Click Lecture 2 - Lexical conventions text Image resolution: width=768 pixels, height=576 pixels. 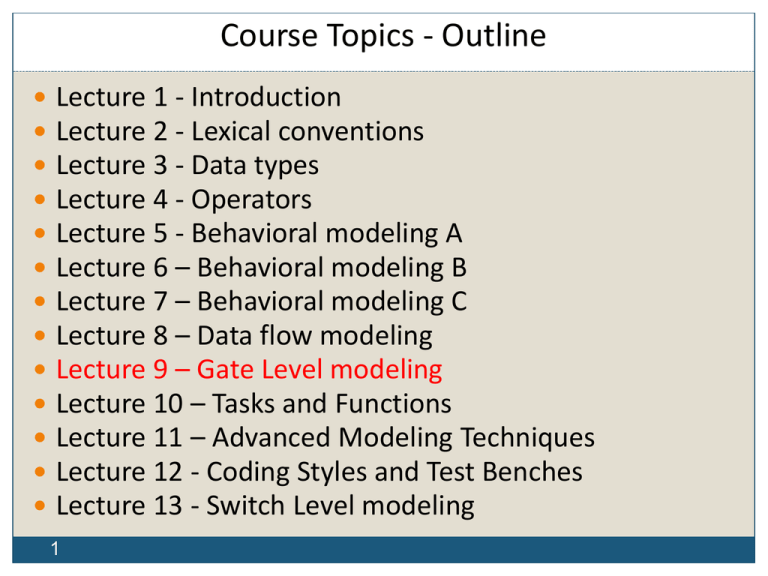point(240,132)
